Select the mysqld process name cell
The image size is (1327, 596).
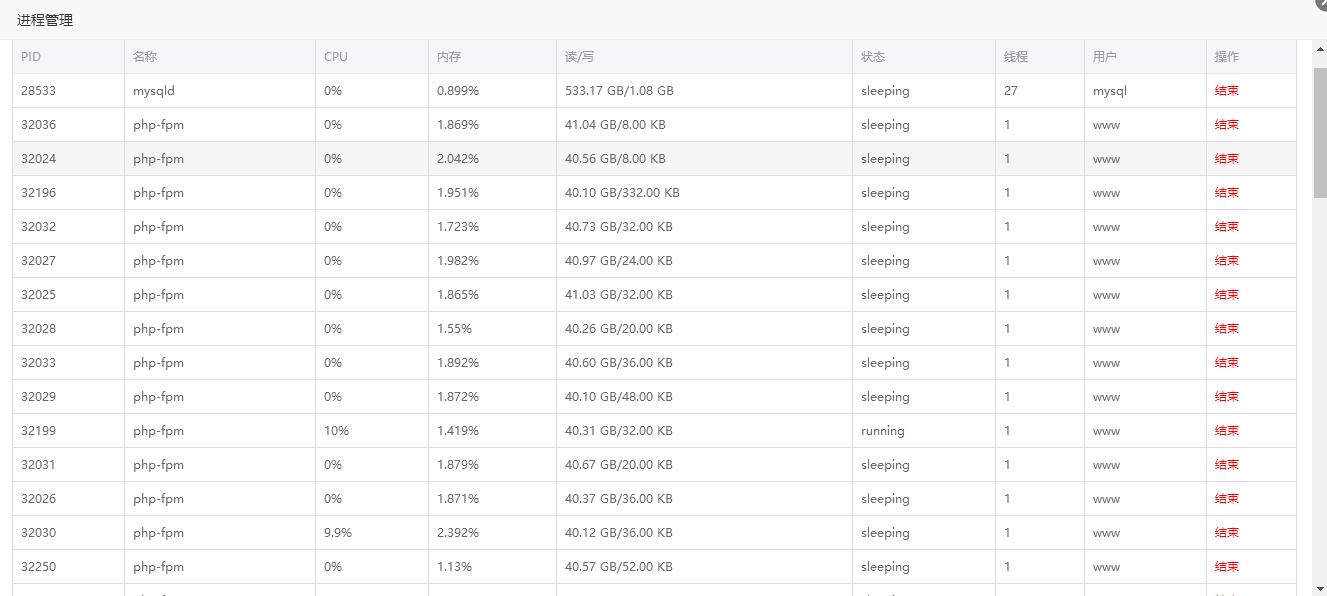tap(154, 91)
